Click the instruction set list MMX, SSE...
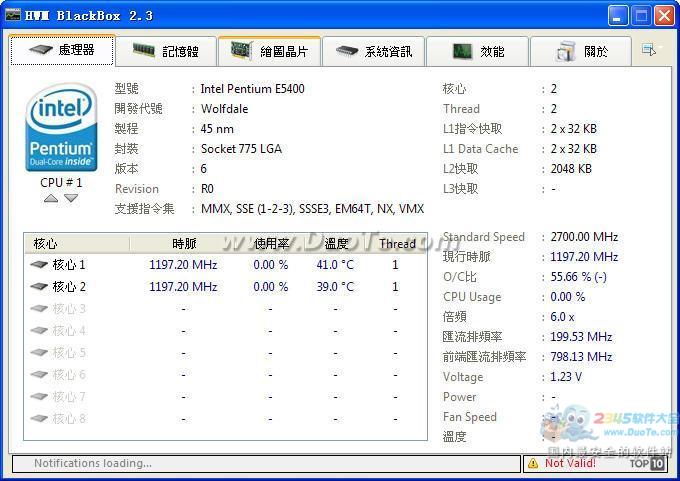Screen dimensions: 680x481 tap(312, 209)
